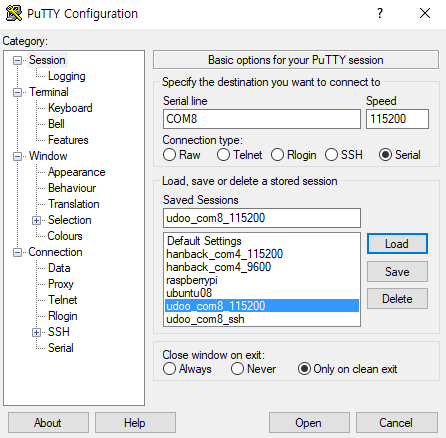Image resolution: width=446 pixels, height=438 pixels.
Task: Collapse the Window tree node
Action: [17, 156]
